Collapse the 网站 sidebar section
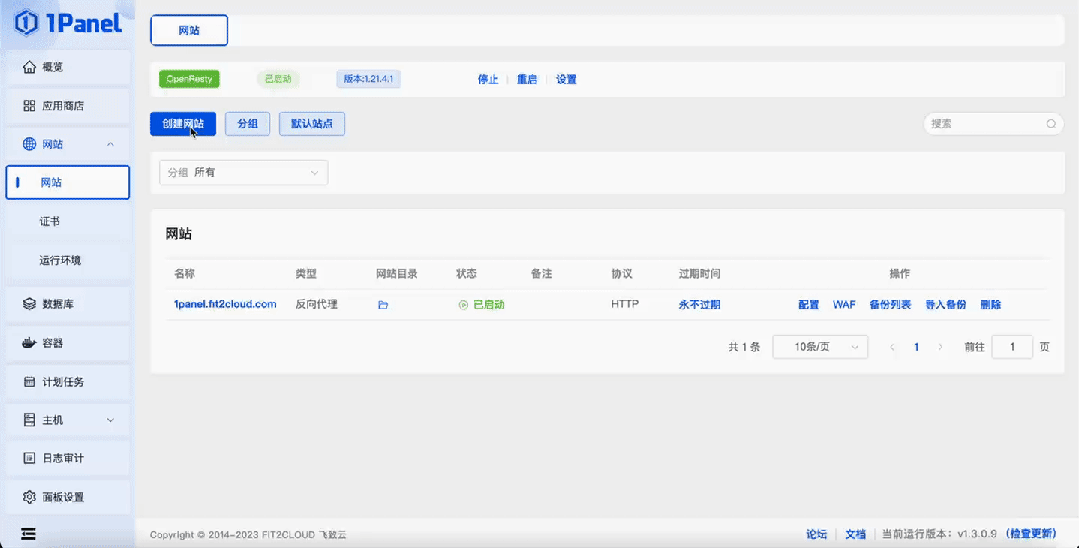 point(67,144)
